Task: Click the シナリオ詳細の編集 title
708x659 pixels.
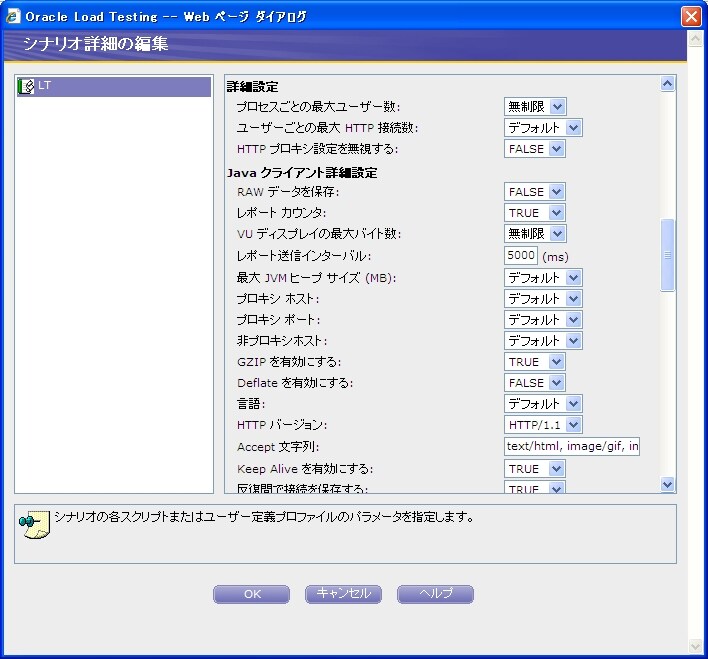Action: pyautogui.click(x=96, y=43)
